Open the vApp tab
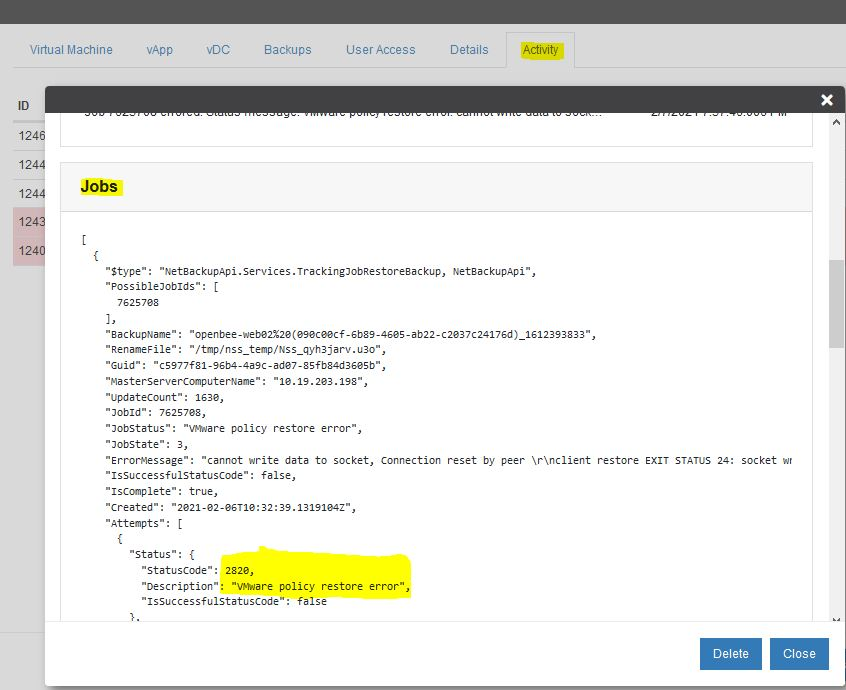 (x=160, y=50)
